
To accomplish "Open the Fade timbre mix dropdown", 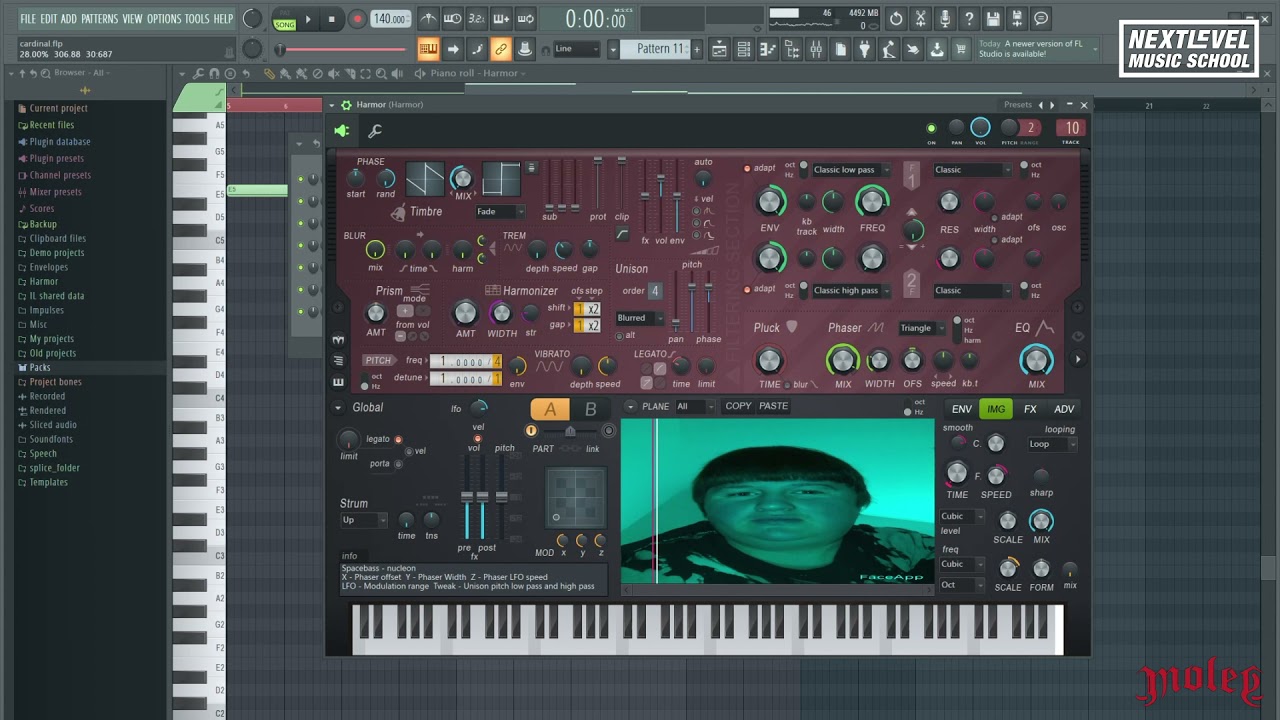I will click(500, 211).
